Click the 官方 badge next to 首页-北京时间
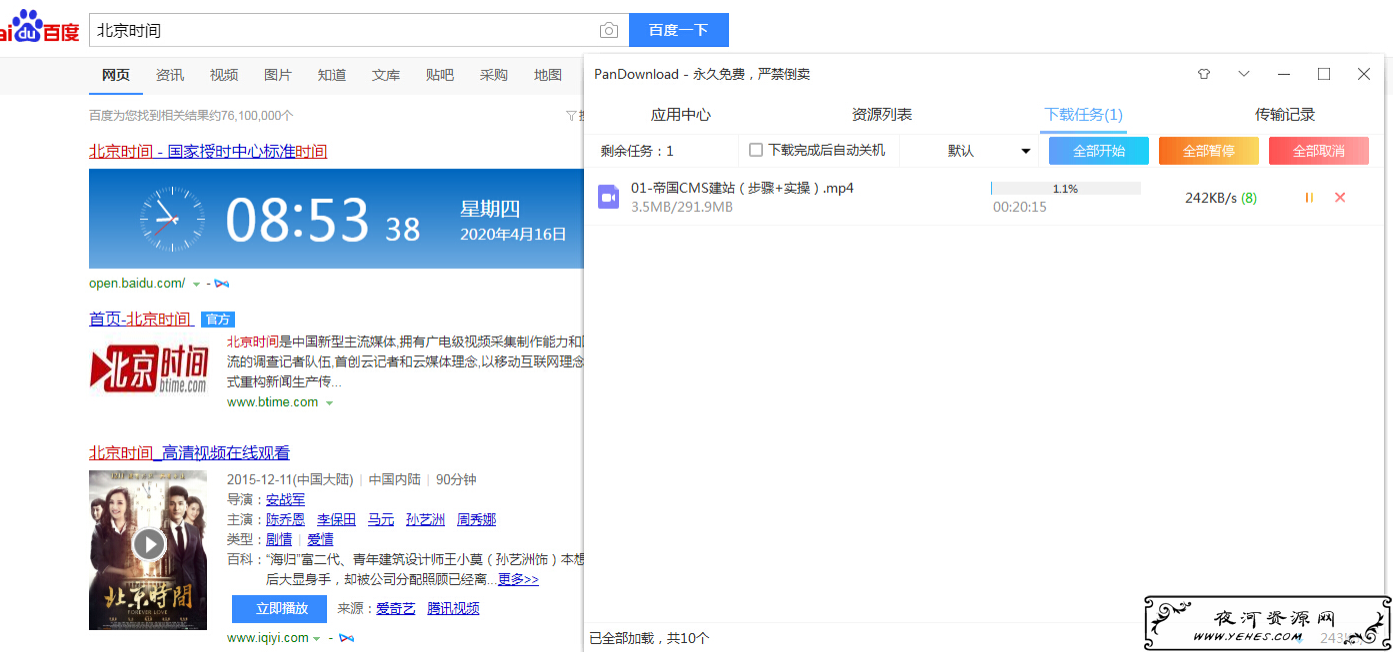Screen dimensions: 1393x652 click(218, 319)
